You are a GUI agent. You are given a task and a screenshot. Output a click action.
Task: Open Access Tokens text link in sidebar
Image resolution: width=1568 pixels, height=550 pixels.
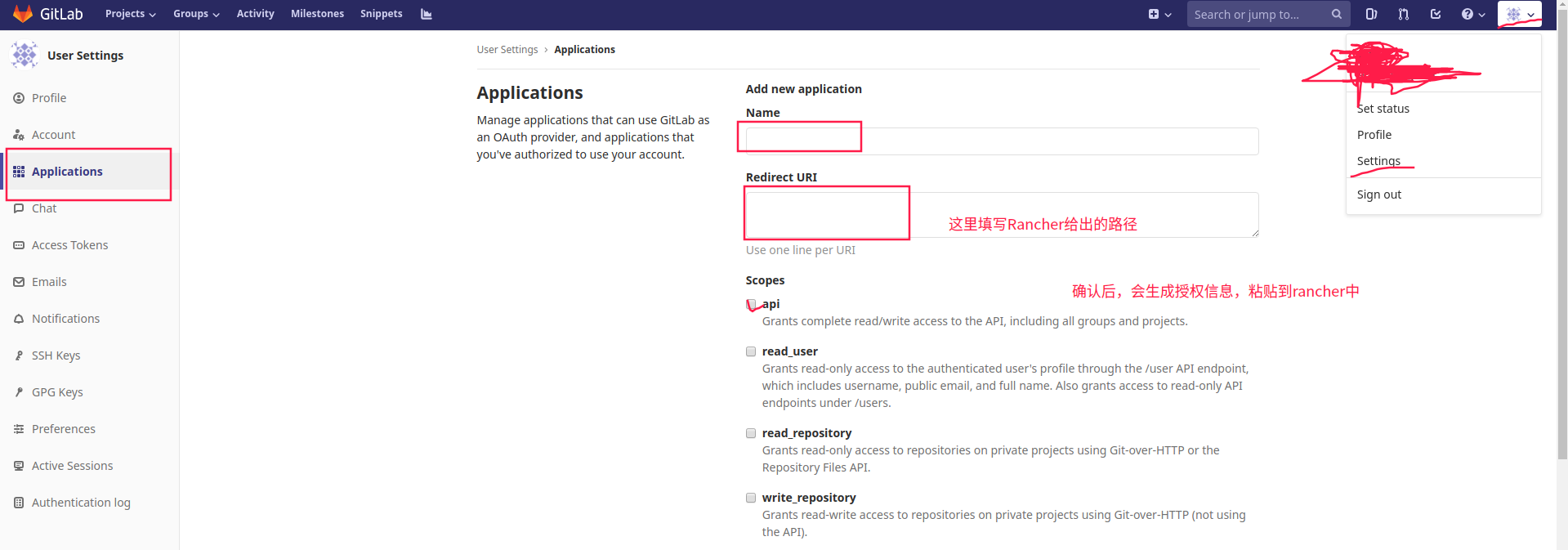69,245
